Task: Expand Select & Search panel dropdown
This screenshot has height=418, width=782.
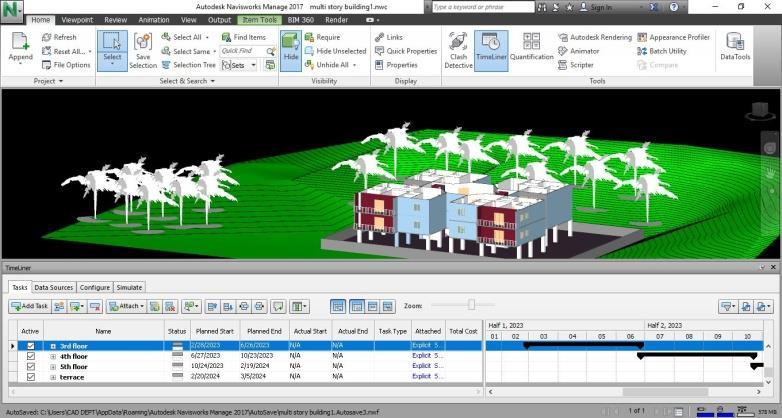Action: tap(187, 81)
